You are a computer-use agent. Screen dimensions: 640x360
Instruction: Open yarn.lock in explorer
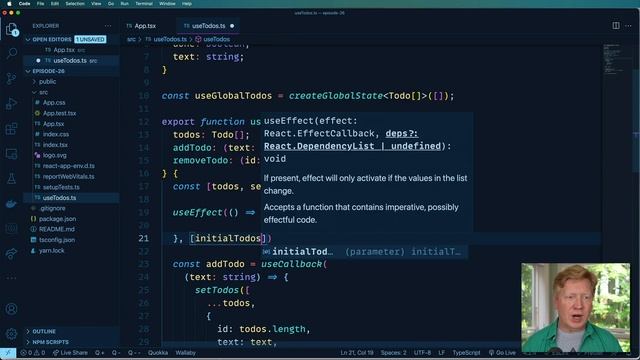point(51,251)
